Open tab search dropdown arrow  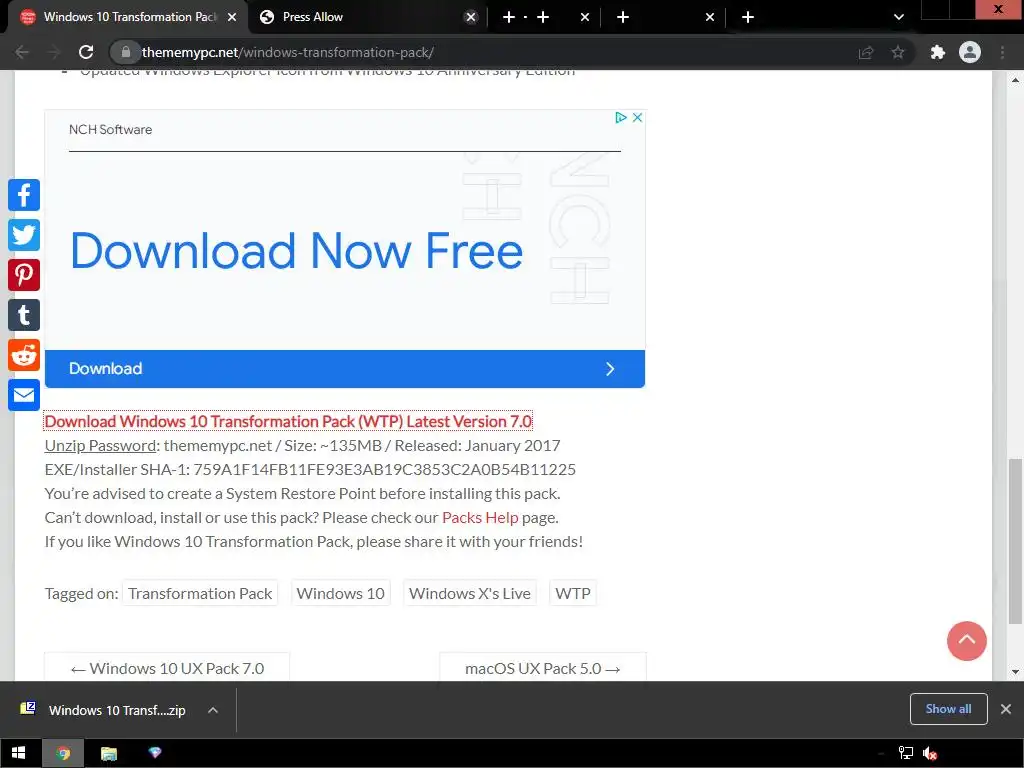click(899, 17)
